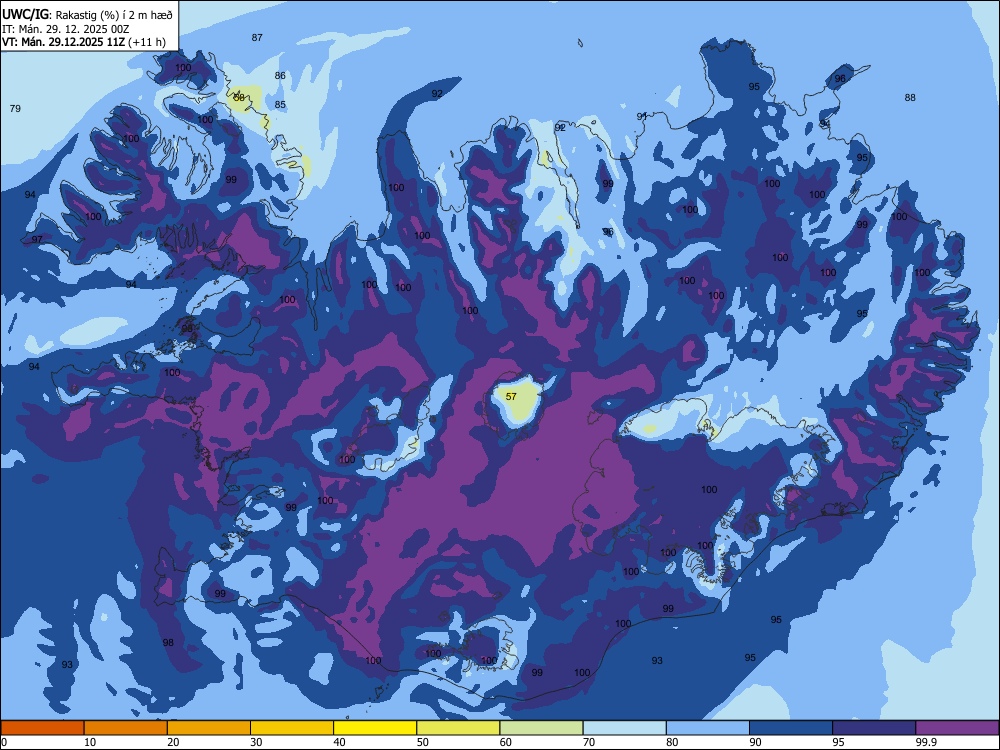Click the 50 legend tick label

tap(423, 742)
